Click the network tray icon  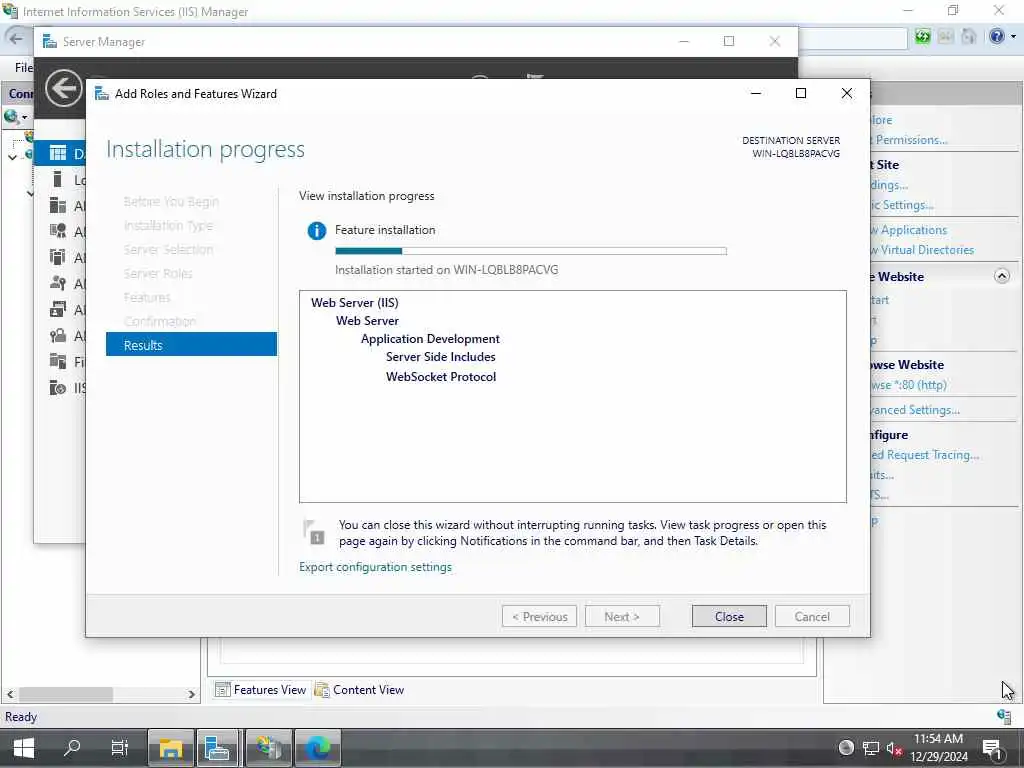pos(871,748)
